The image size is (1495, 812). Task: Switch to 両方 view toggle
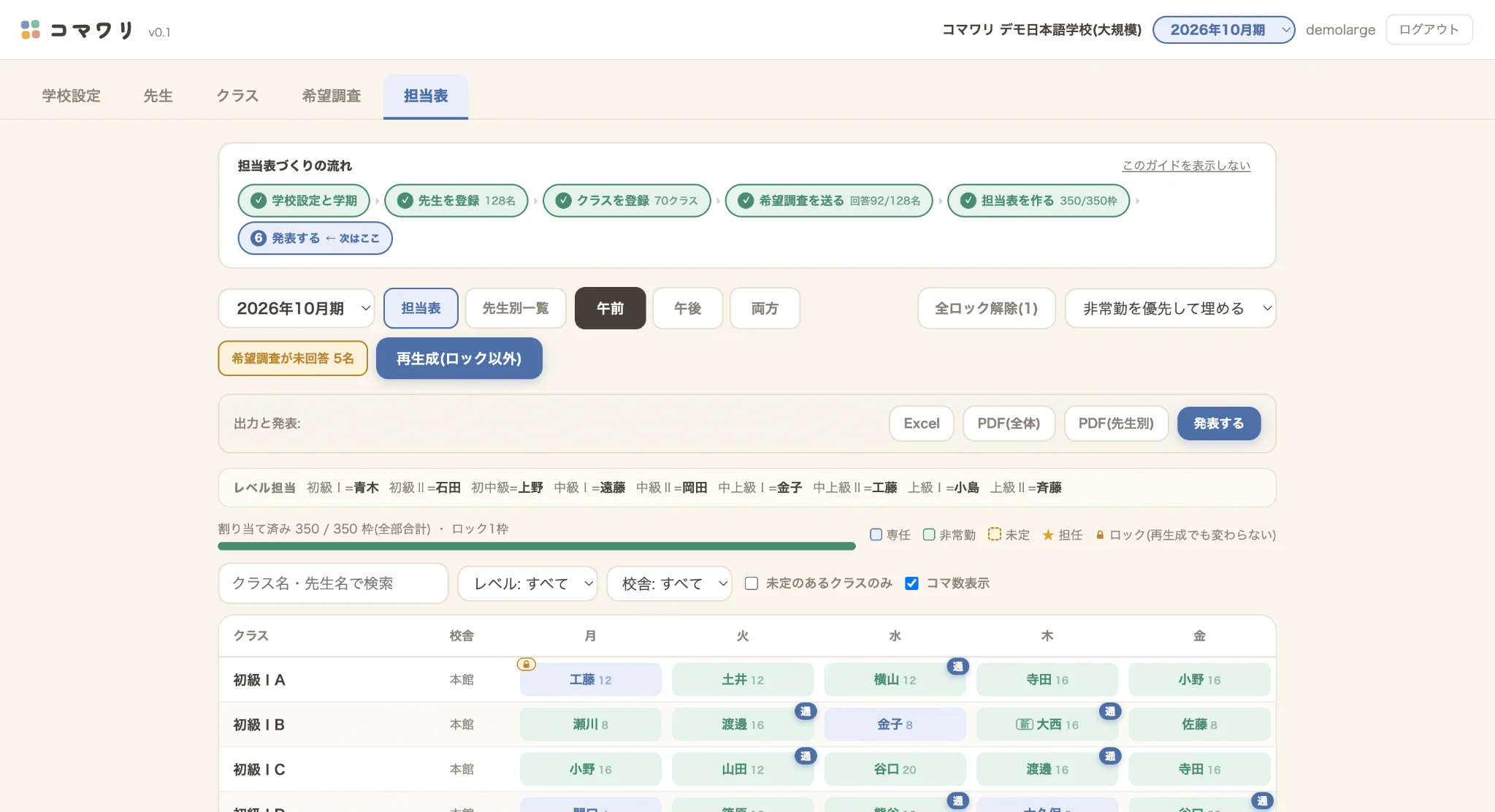[x=765, y=308]
